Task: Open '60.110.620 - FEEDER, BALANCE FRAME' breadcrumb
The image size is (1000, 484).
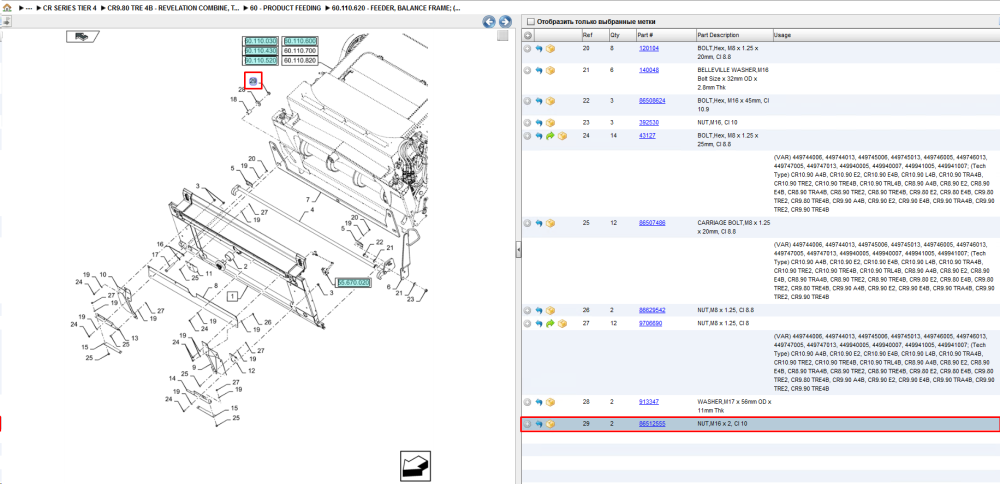Action: pos(395,8)
